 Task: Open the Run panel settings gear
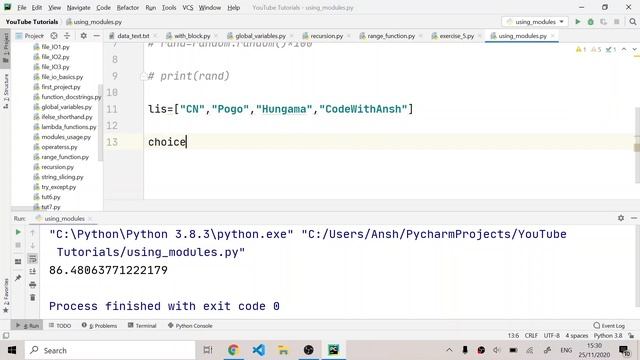pyautogui.click(x=621, y=218)
